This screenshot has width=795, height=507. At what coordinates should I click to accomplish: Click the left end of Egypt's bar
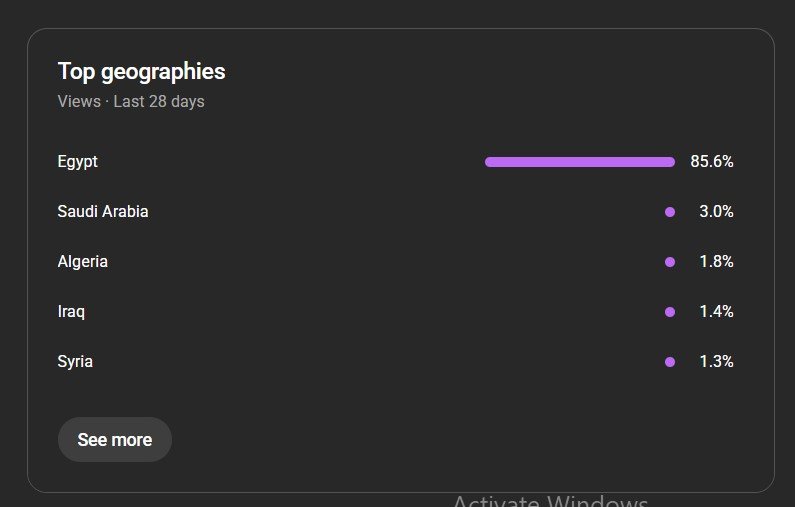click(490, 162)
